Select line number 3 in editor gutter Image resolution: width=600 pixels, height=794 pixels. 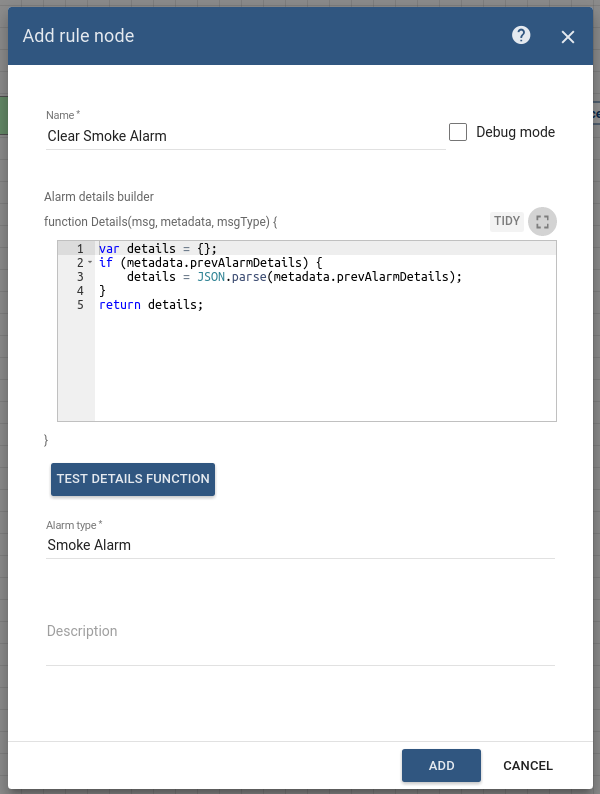[79, 277]
